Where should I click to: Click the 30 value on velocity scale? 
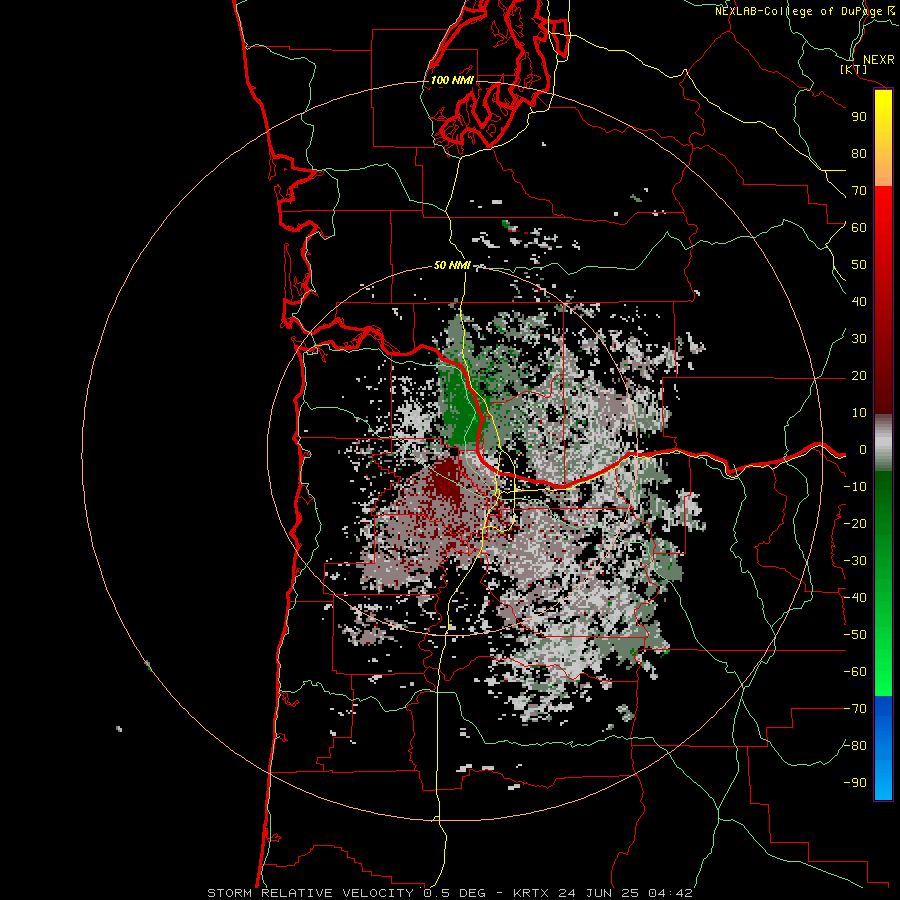859,339
